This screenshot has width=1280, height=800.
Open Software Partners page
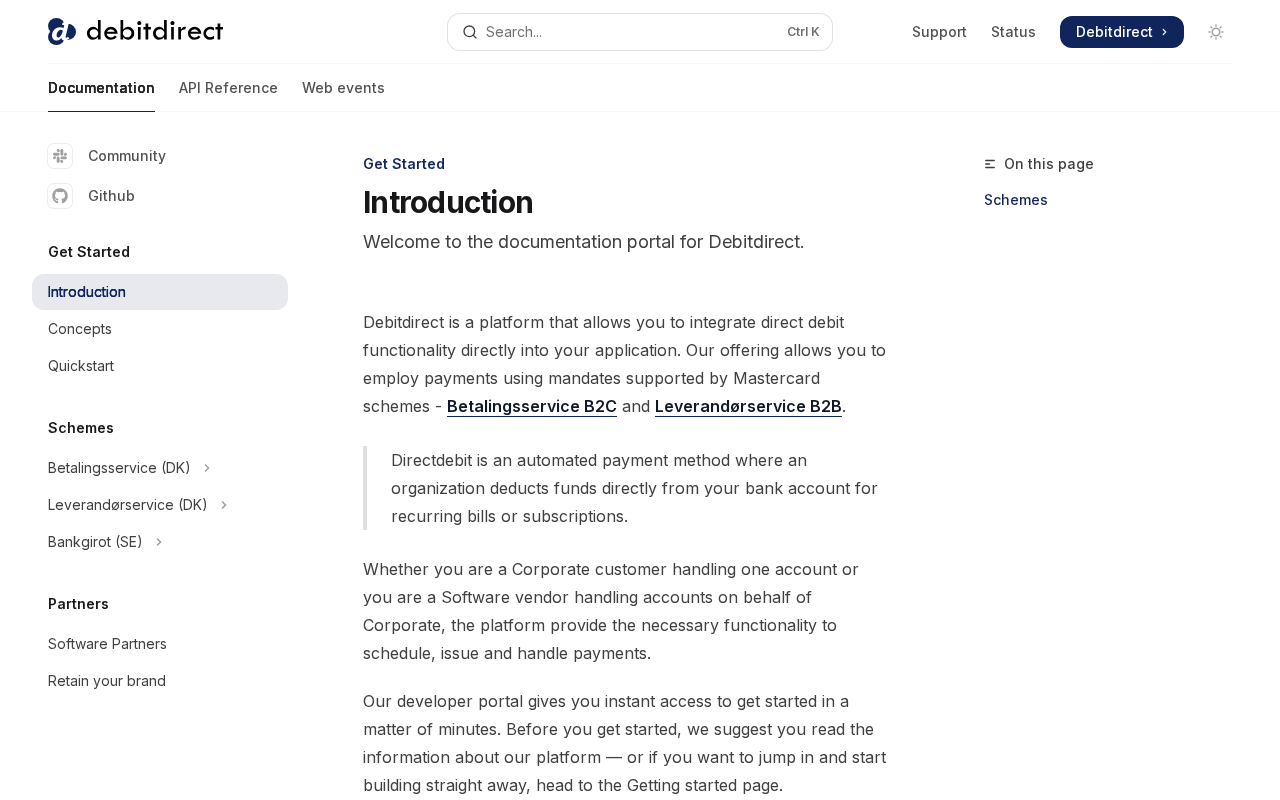point(107,644)
